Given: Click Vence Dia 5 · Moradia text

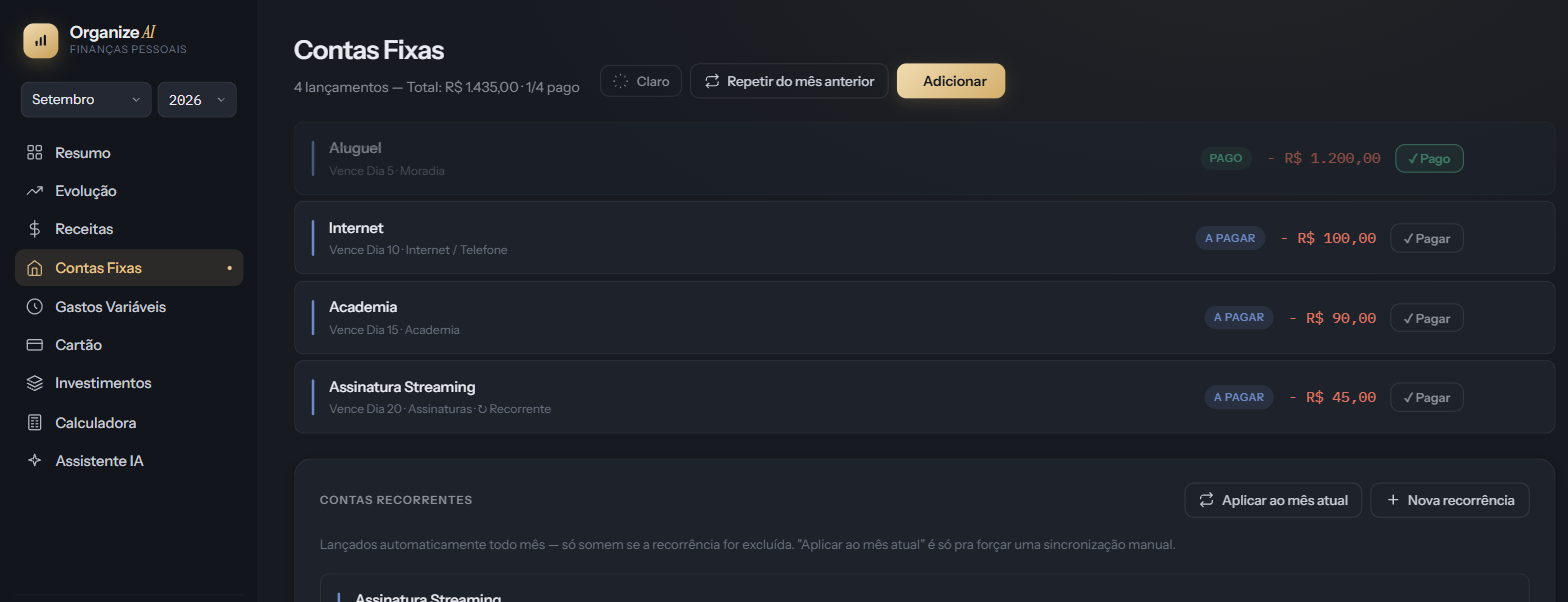Looking at the screenshot, I should [387, 171].
